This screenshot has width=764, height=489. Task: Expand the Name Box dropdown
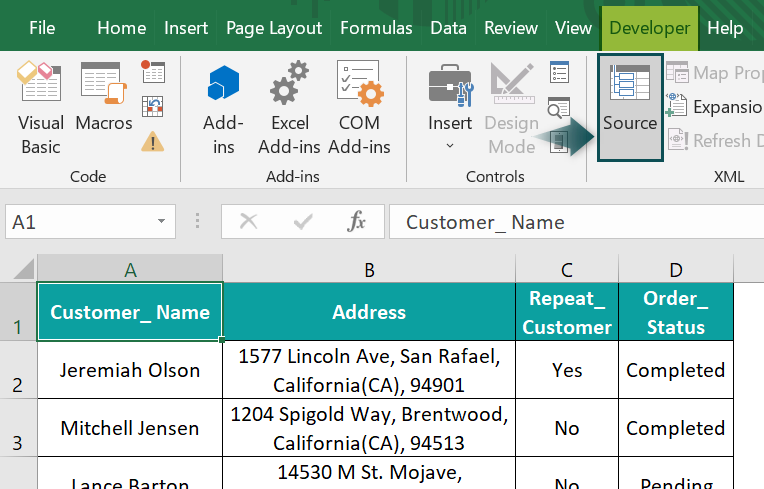(x=161, y=222)
